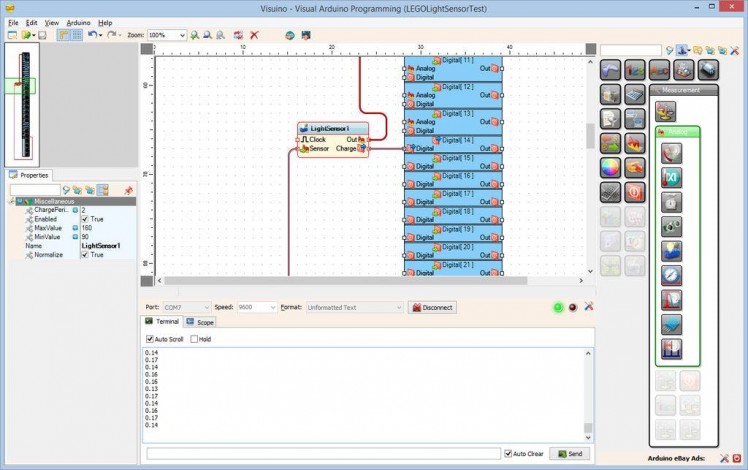Viewport: 748px width, 470px height.
Task: Click the serial send text input field
Action: pos(323,454)
